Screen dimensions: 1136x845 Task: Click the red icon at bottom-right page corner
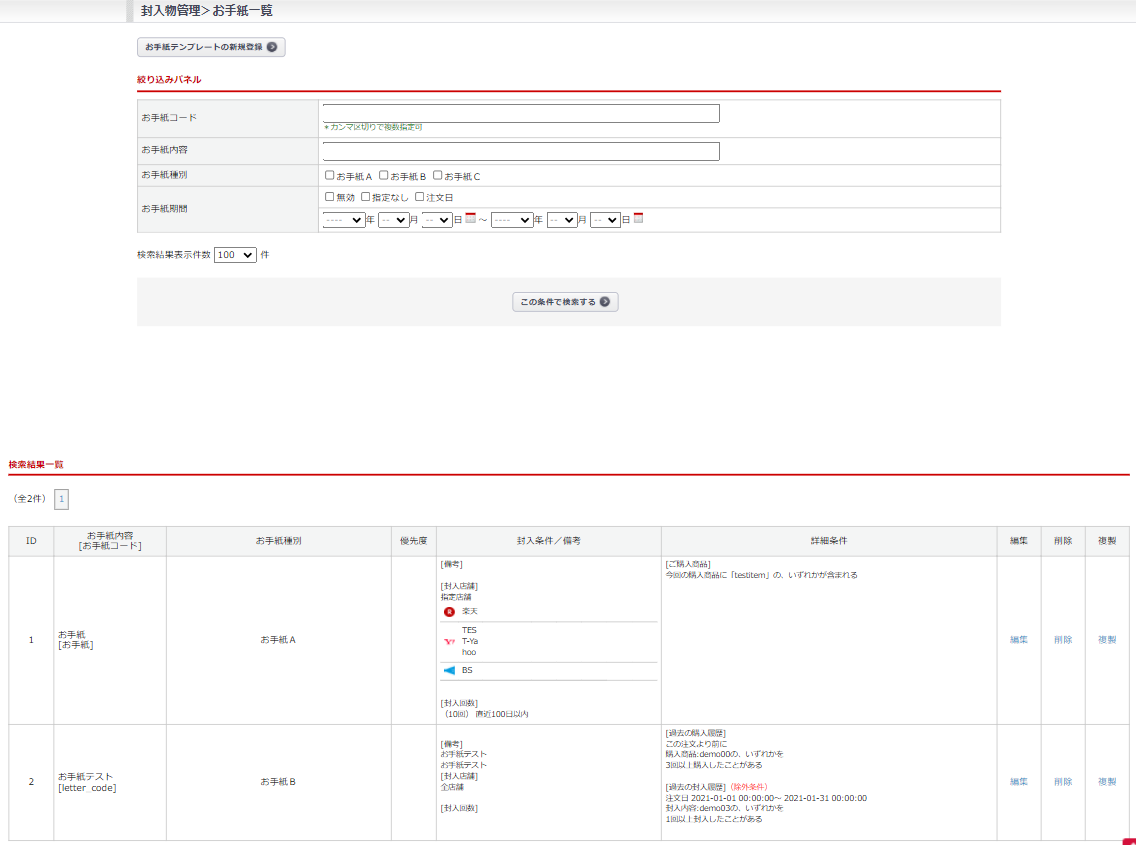[x=1129, y=841]
